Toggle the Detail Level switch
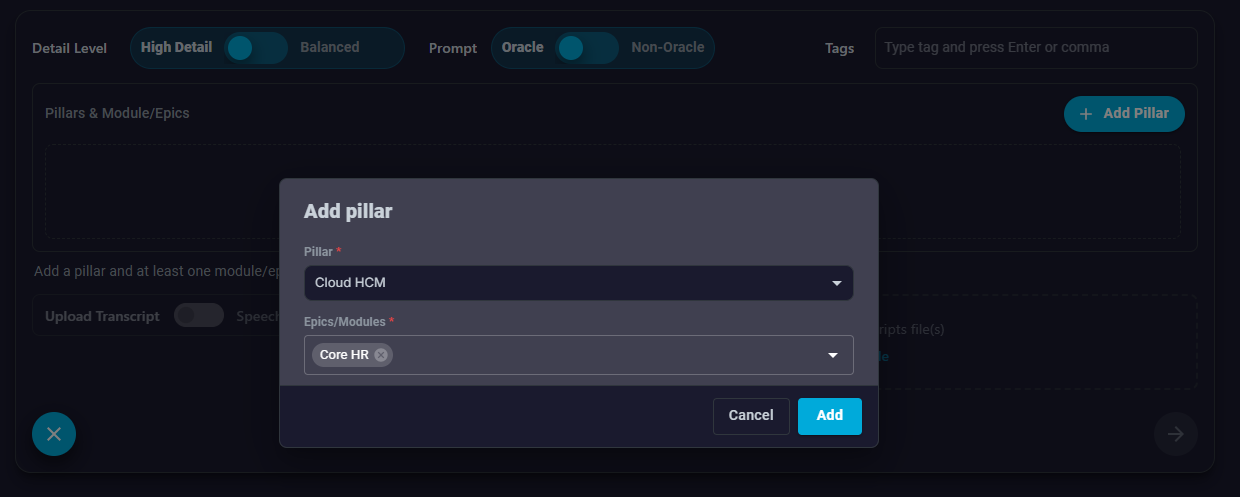 pos(255,47)
